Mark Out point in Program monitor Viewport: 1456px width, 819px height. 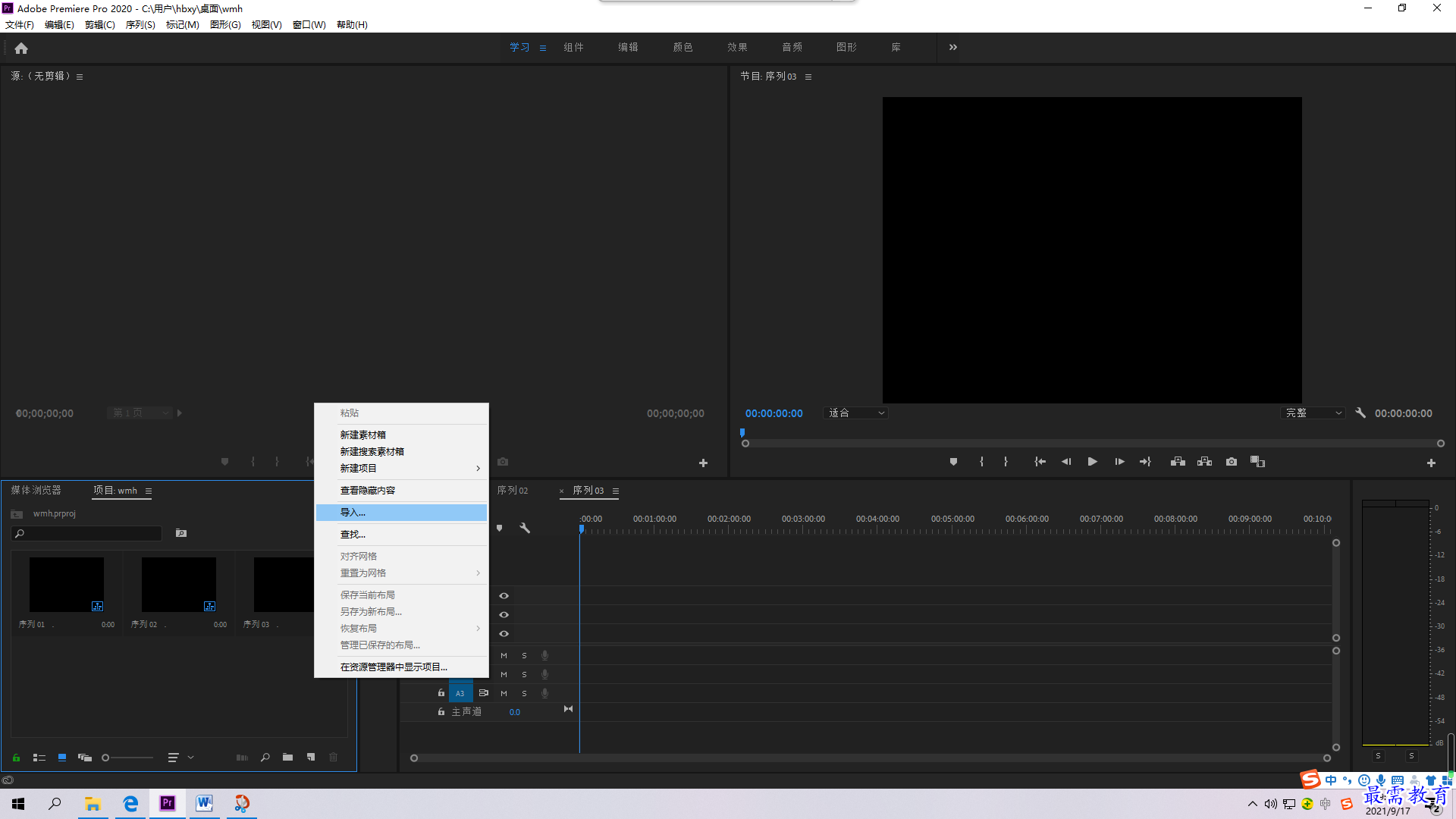pos(1006,462)
